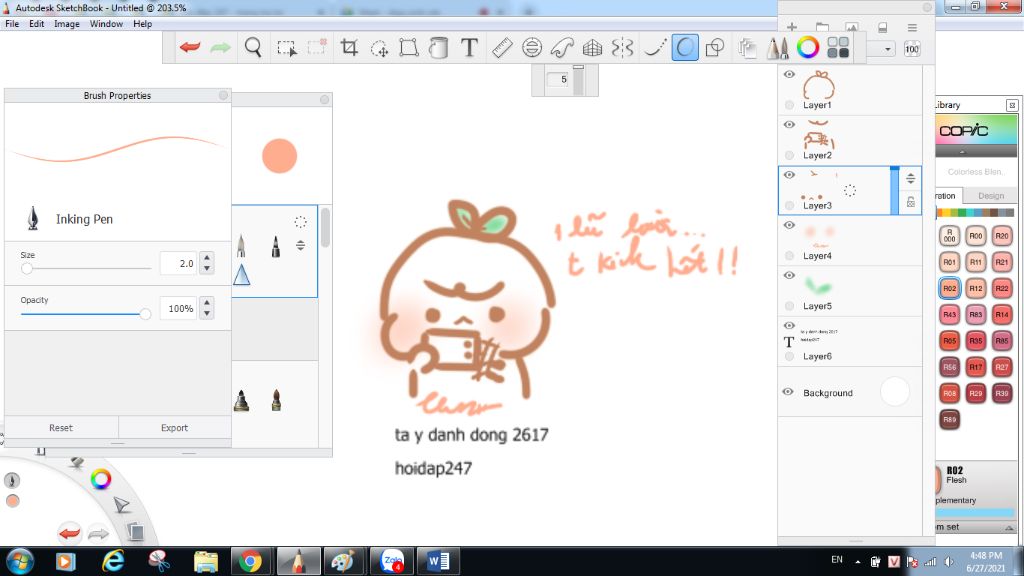1024x576 pixels.
Task: Open the Image menu
Action: click(67, 24)
